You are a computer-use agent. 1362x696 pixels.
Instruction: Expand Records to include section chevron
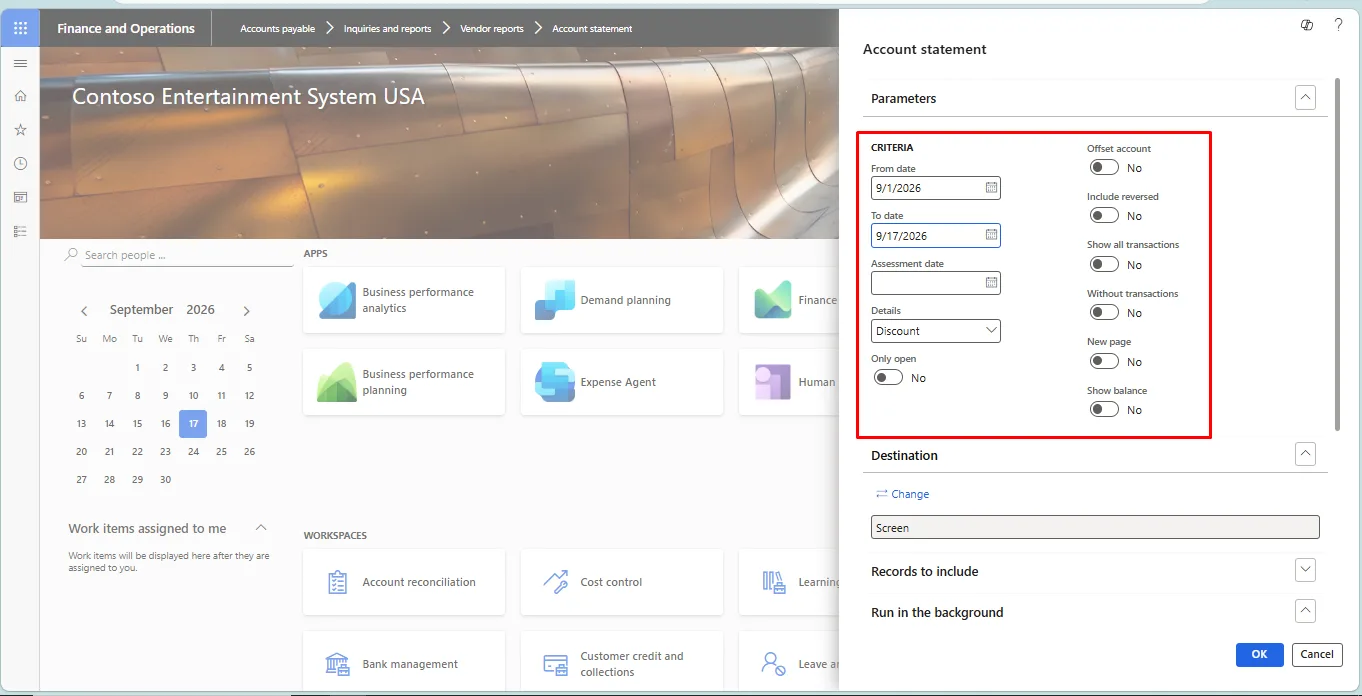[1305, 570]
